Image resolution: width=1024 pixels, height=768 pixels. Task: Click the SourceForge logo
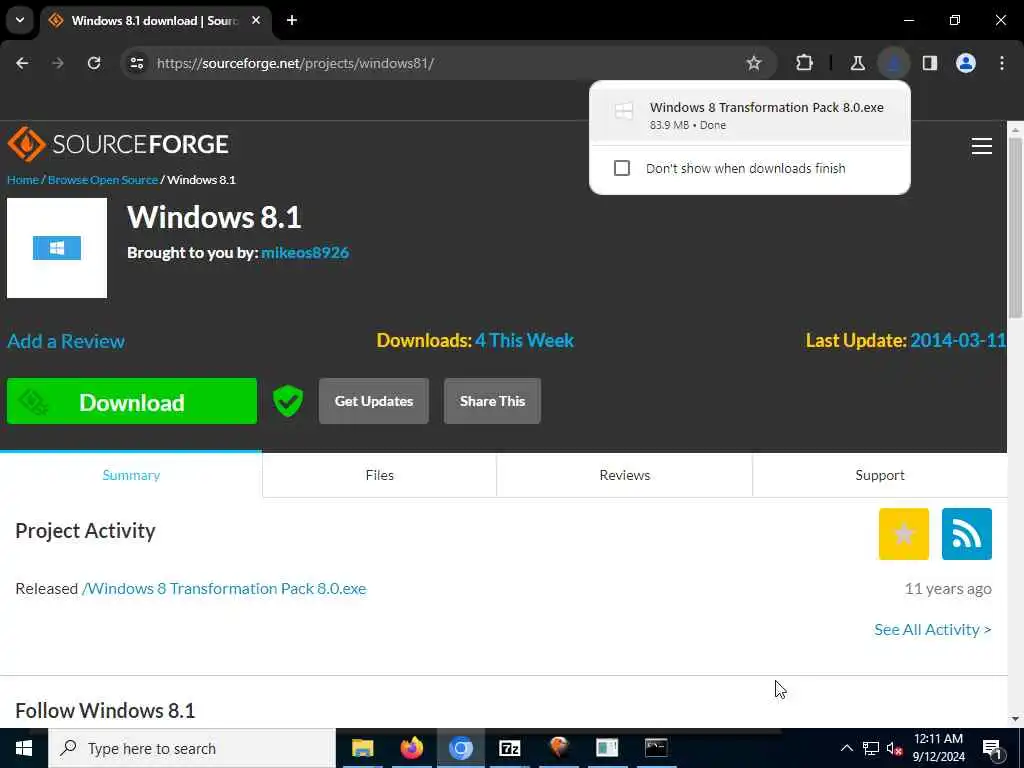[118, 144]
